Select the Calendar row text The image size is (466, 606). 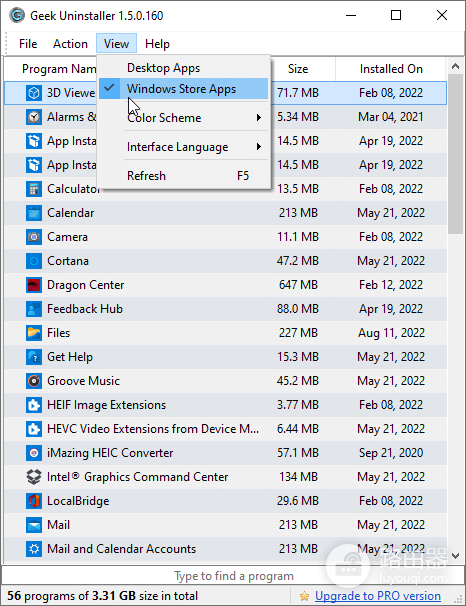coord(71,213)
